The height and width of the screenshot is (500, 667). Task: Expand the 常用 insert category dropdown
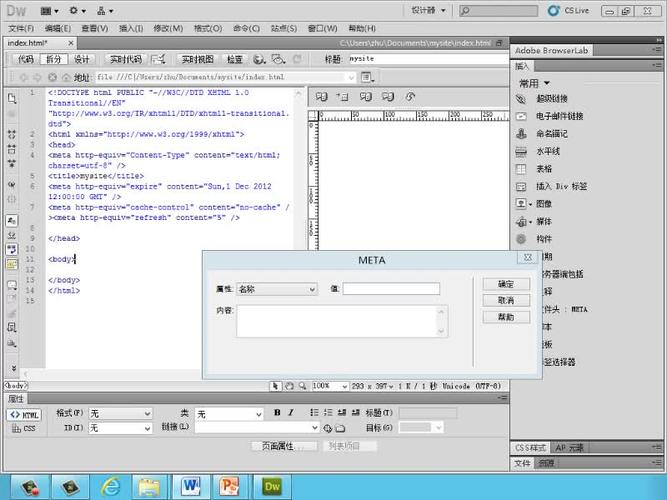click(541, 83)
